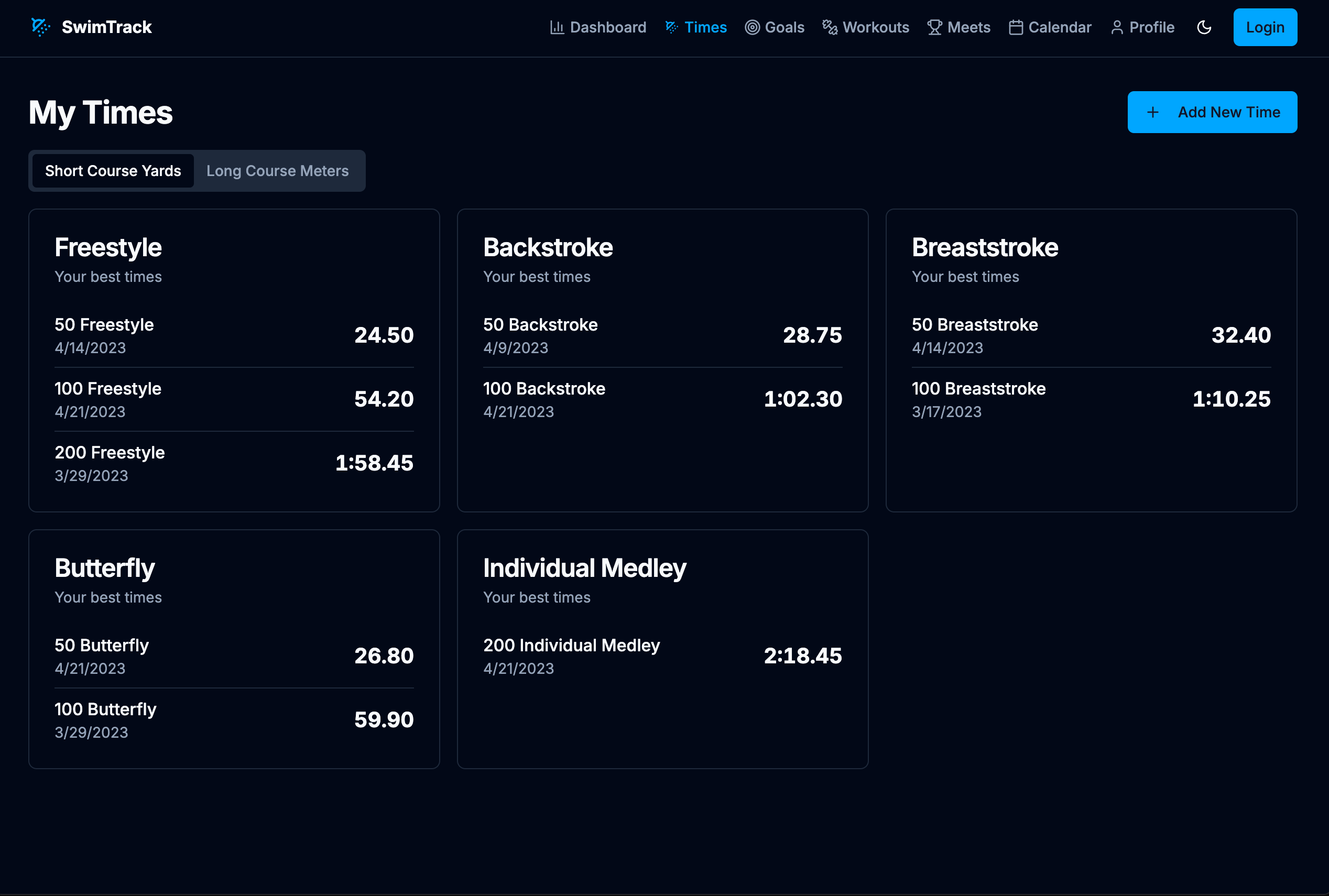
Task: Click the Breaststroke card title
Action: coord(985,247)
